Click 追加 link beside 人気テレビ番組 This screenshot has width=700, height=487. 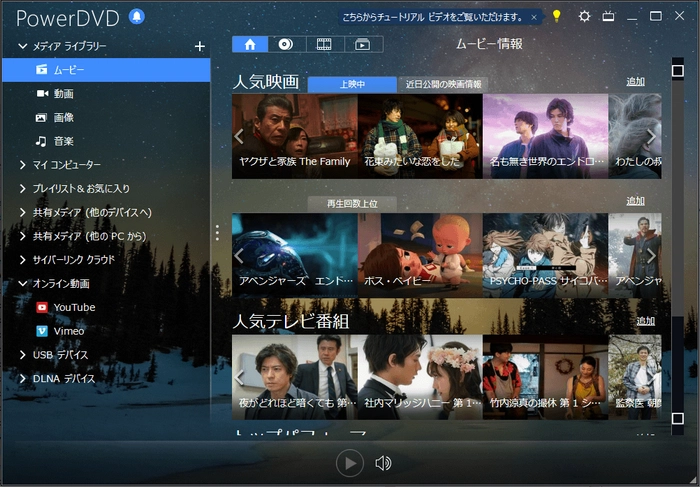[x=646, y=321]
